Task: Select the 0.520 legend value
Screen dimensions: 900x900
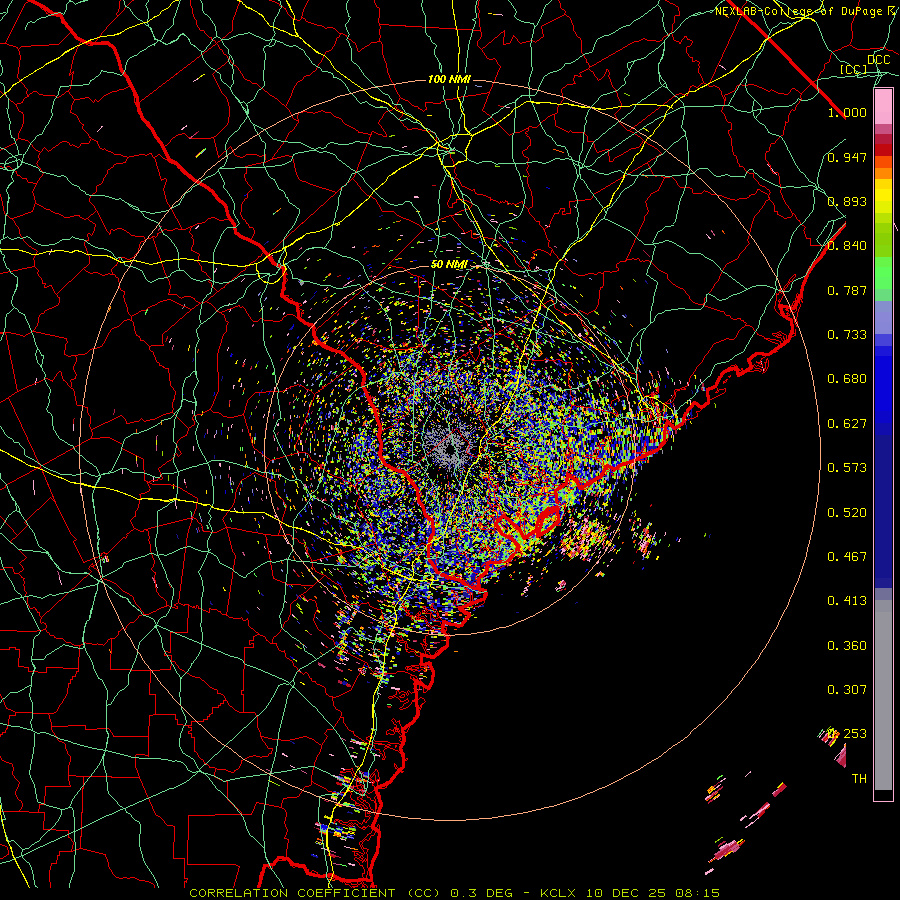Action: 847,513
